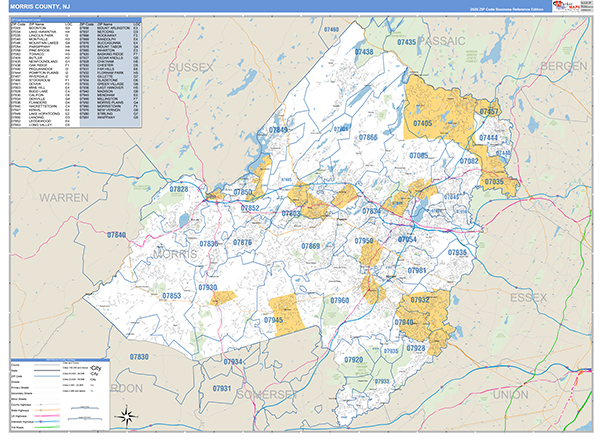Click the ZIP code 07960 label

coord(340,300)
